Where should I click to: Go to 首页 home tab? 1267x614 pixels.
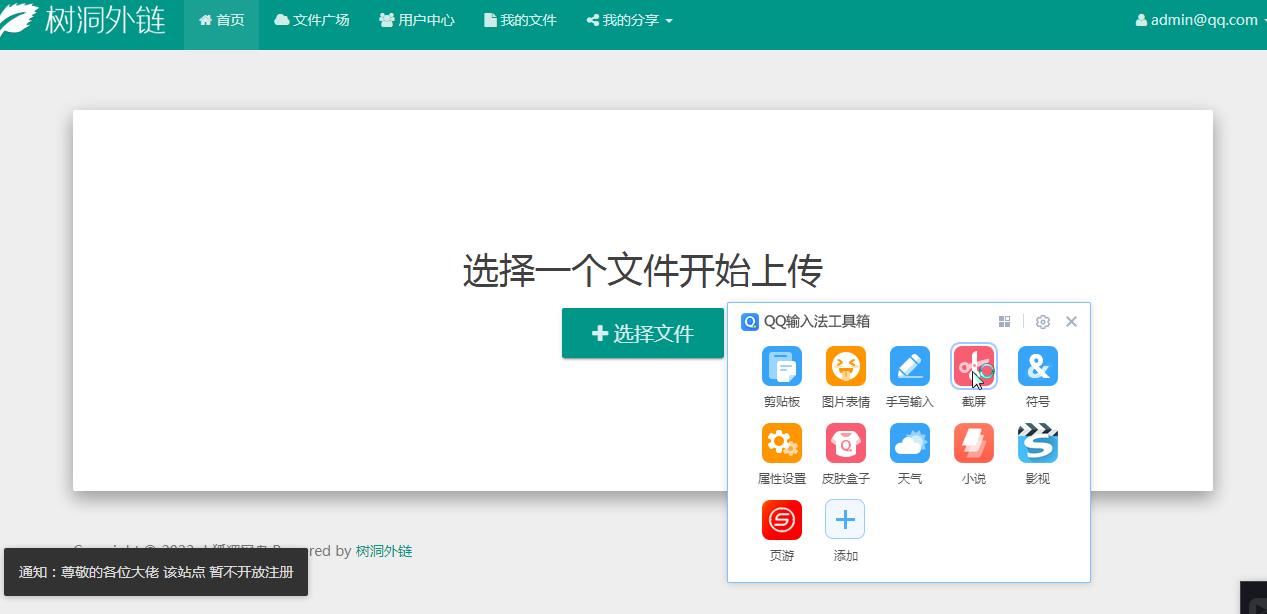(221, 20)
